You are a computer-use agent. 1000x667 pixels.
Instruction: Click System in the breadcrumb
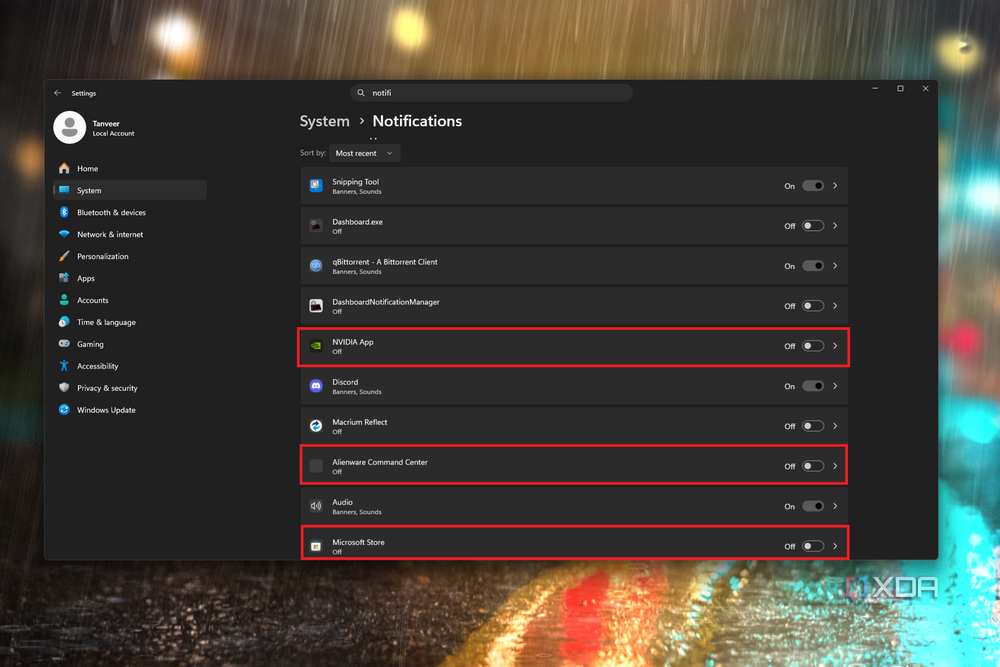click(x=325, y=121)
